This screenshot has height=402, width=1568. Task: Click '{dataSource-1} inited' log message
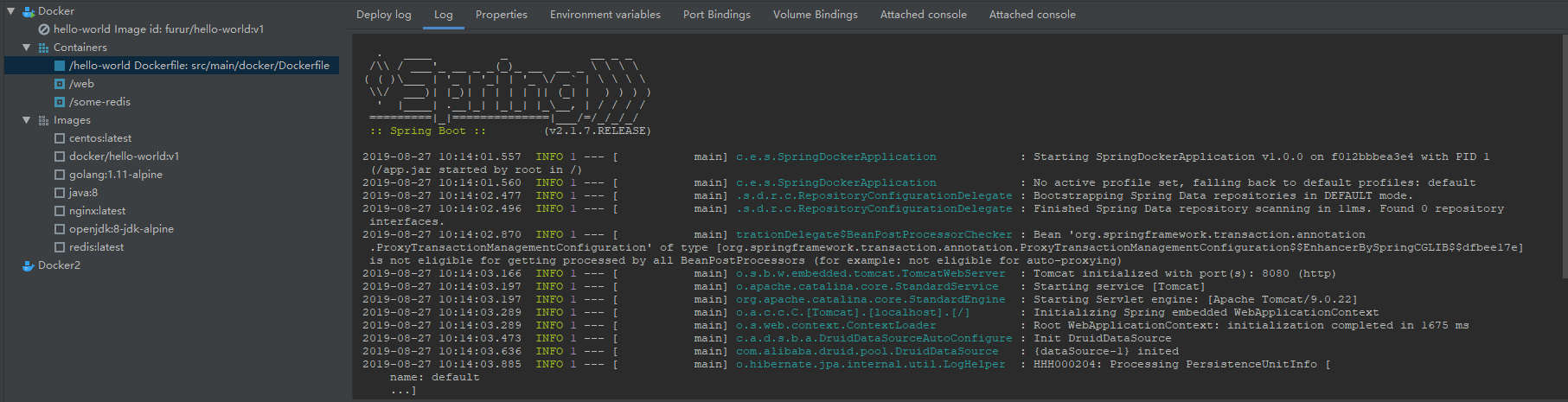pos(1106,352)
